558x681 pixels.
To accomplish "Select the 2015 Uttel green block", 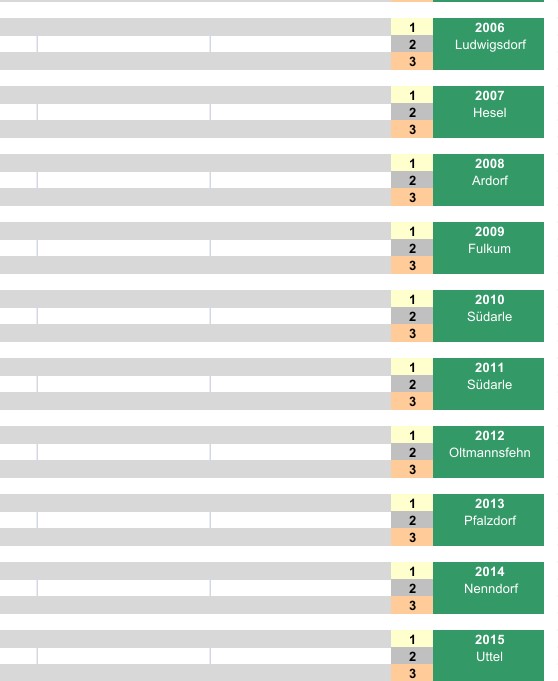I will pos(488,655).
